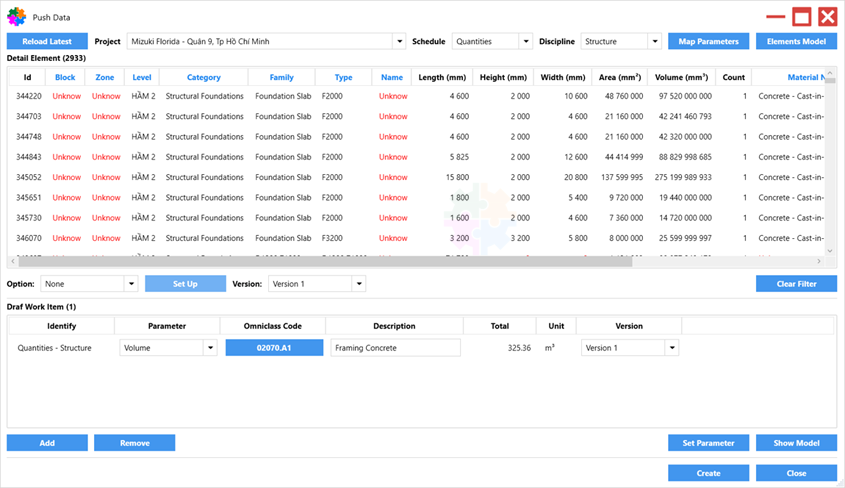Sort by the Block column header
The image size is (845, 488).
[65, 77]
